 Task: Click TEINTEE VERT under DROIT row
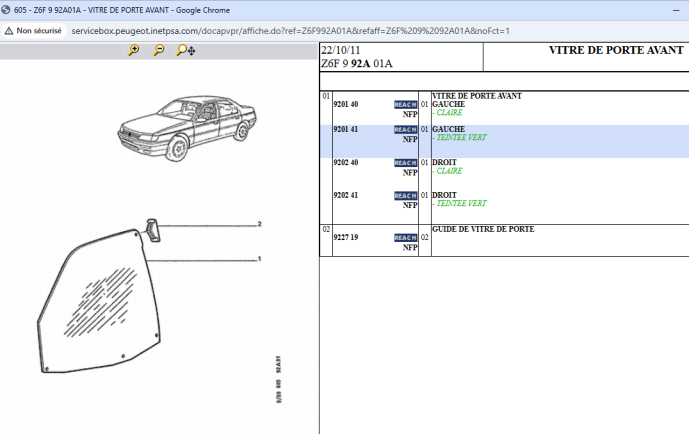(x=461, y=203)
